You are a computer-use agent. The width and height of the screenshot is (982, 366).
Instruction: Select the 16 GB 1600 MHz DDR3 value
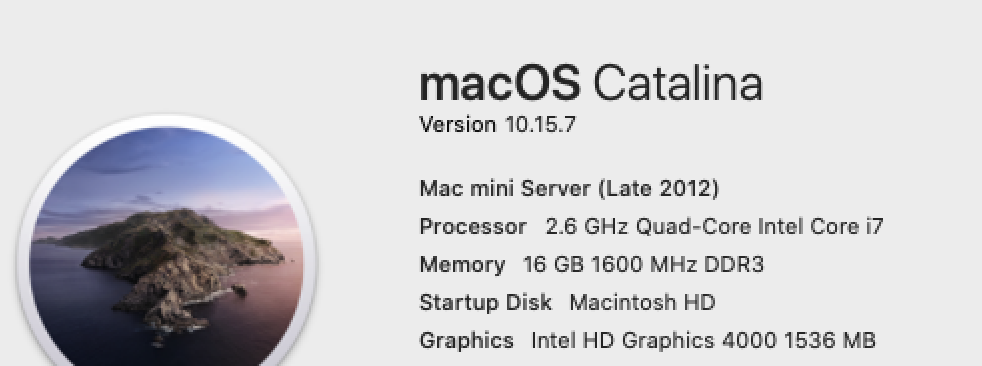[x=643, y=264]
